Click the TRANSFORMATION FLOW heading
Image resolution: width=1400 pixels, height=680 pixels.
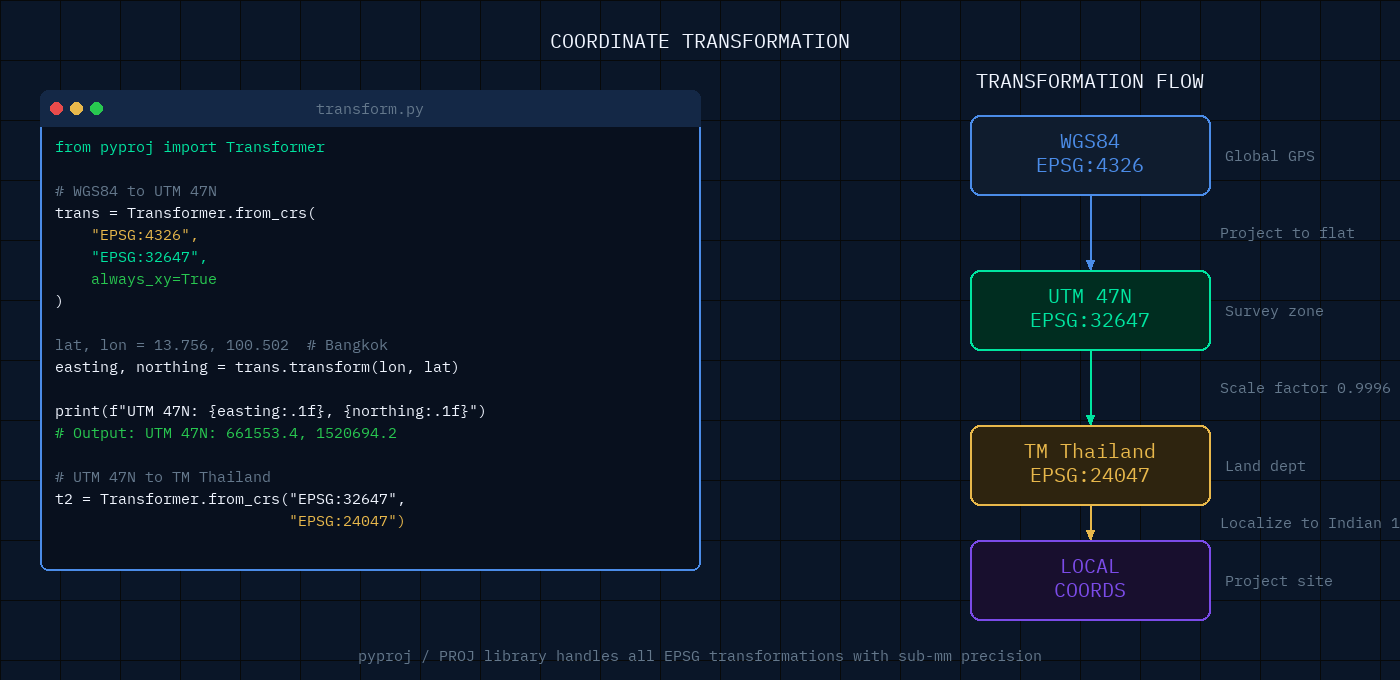pyautogui.click(x=1090, y=82)
